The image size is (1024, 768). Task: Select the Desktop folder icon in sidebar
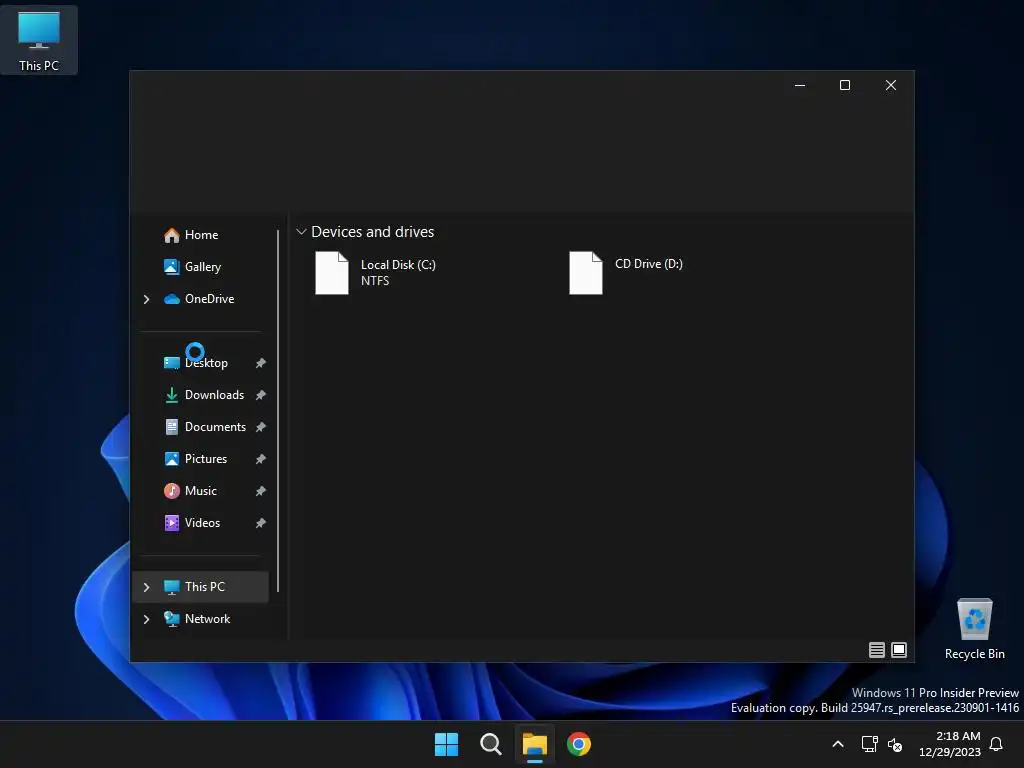(x=172, y=363)
